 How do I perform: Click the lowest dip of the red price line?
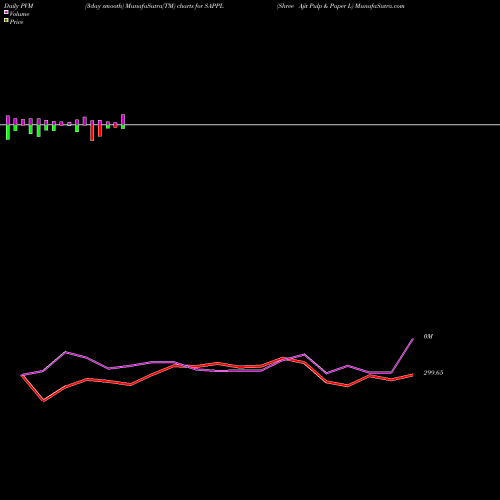[x=44, y=400]
